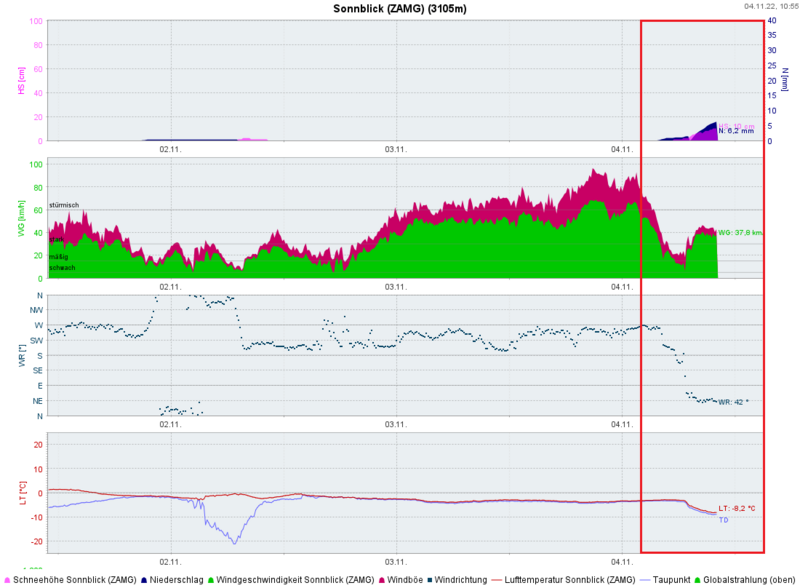Screen dimensions: 800x588
Task: Click the timestamp 04.11.22, 10:55
Action: point(771,6)
